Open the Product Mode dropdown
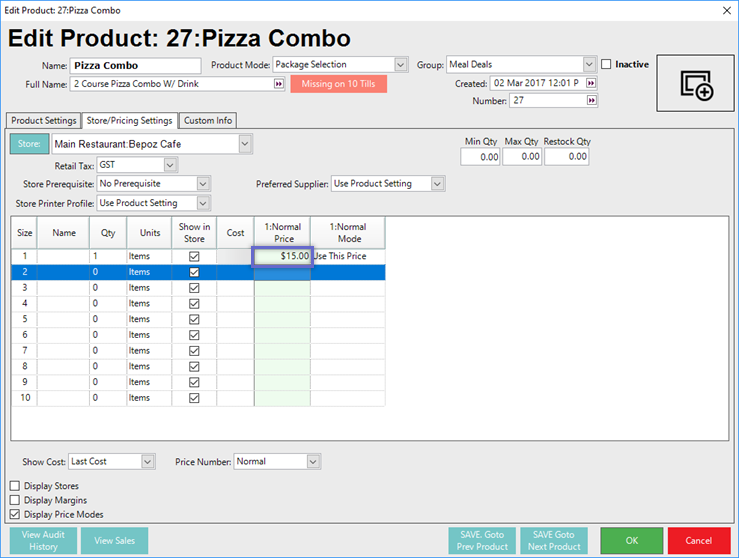Image resolution: width=739 pixels, height=558 pixels. pos(400,65)
